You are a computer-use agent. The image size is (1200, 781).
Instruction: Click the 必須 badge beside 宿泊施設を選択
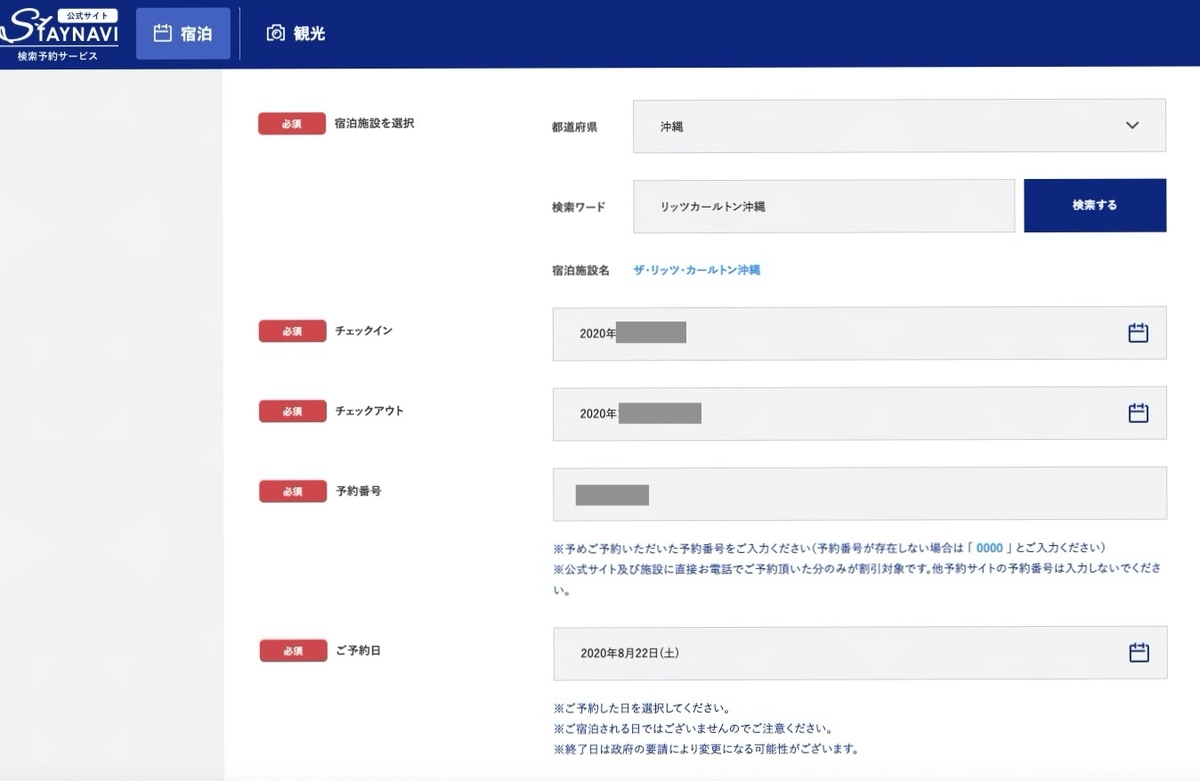[x=292, y=124]
